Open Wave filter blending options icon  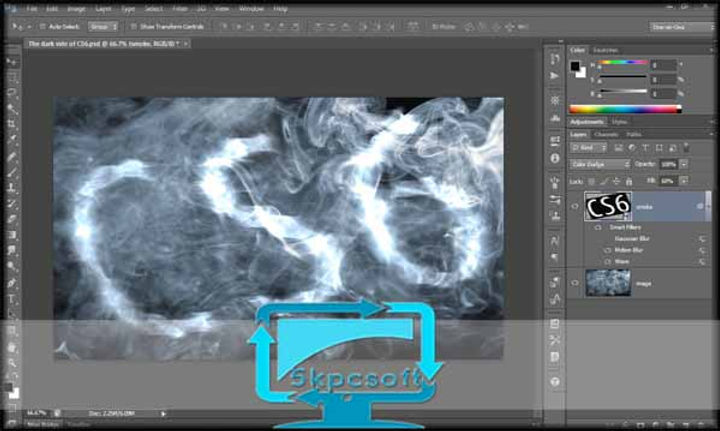point(702,262)
